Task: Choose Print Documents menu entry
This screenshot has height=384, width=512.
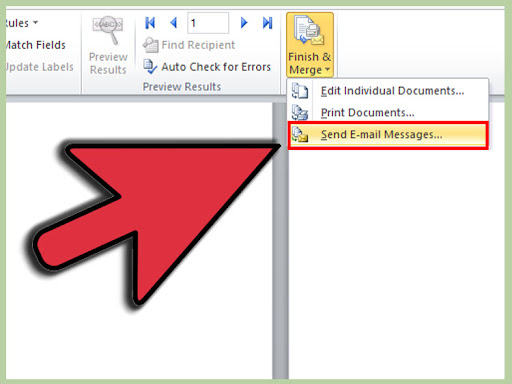Action: (388, 113)
